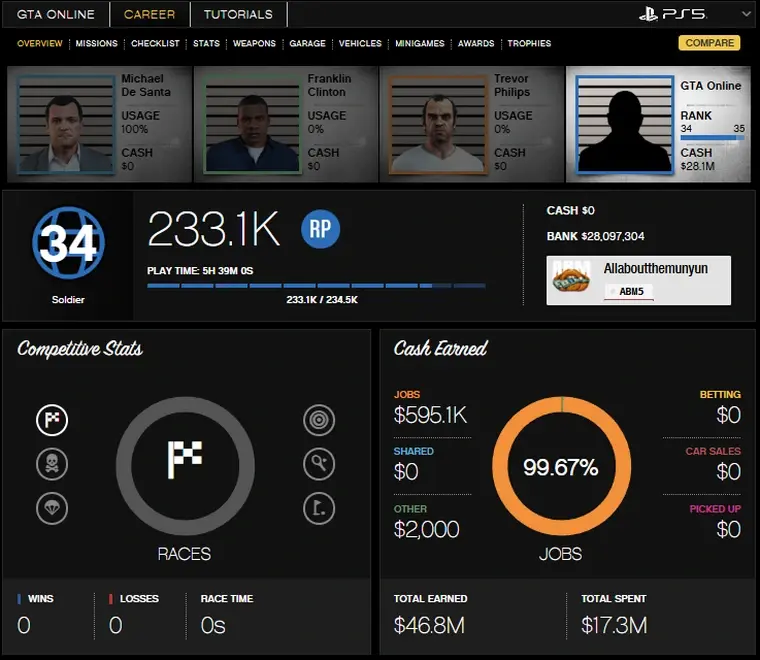This screenshot has width=760, height=660.
Task: Select the Races checkered flag icon
Action: (x=52, y=420)
